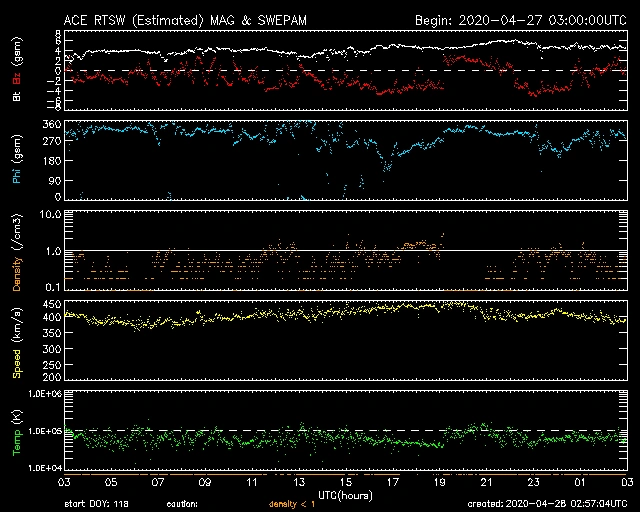Click hour 23 on the time axis
This screenshot has width=640, height=512.
click(534, 482)
